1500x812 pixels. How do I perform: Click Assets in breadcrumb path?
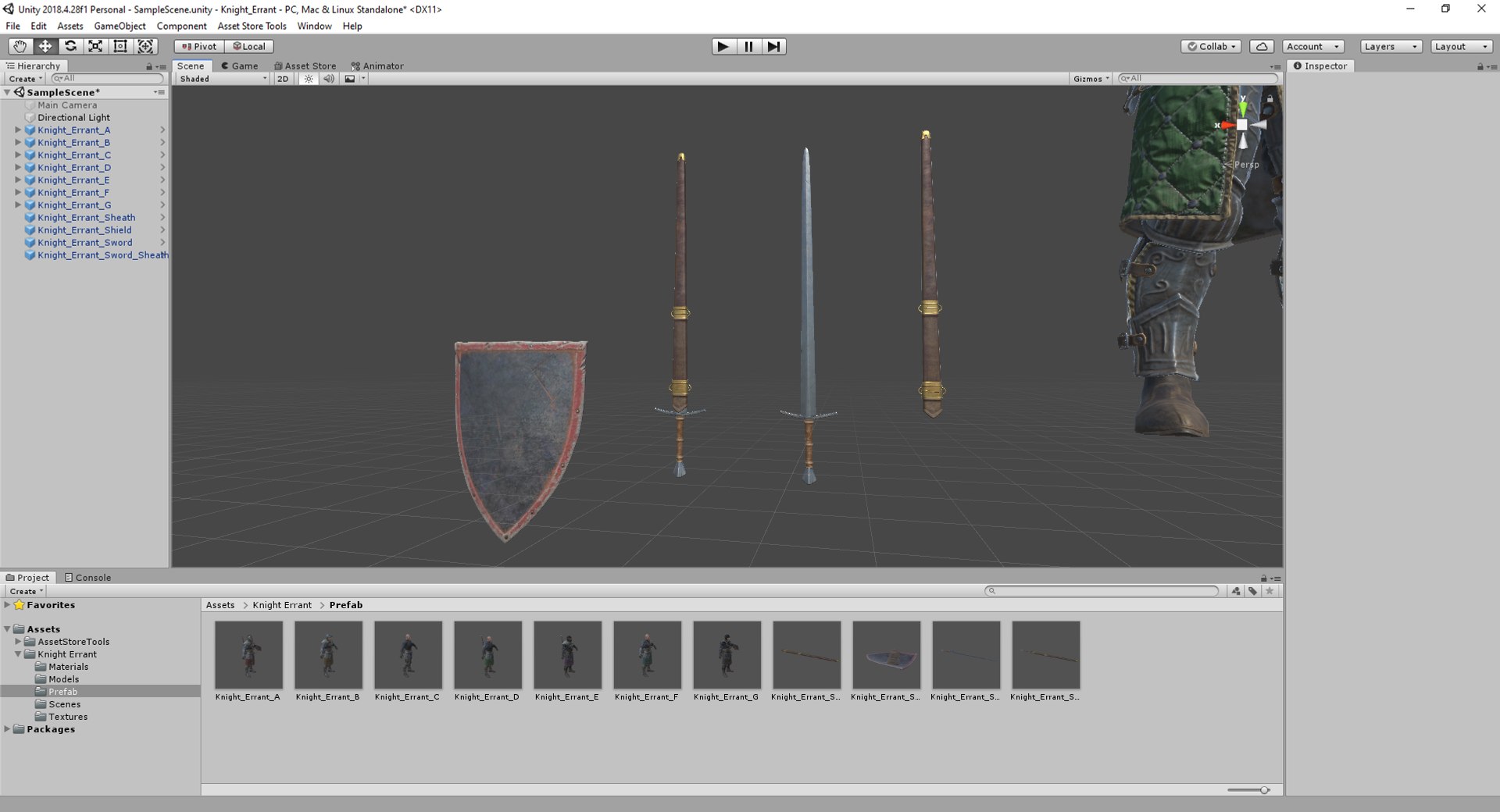(x=220, y=605)
